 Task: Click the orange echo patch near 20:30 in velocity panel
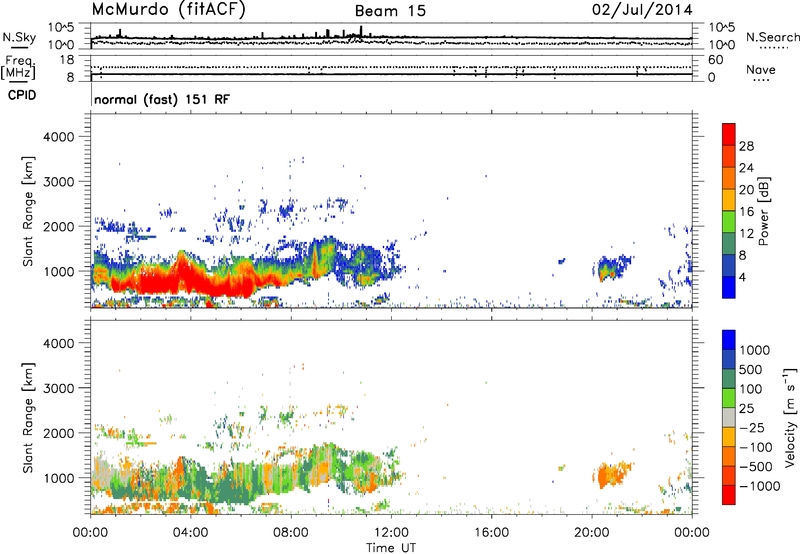611,474
